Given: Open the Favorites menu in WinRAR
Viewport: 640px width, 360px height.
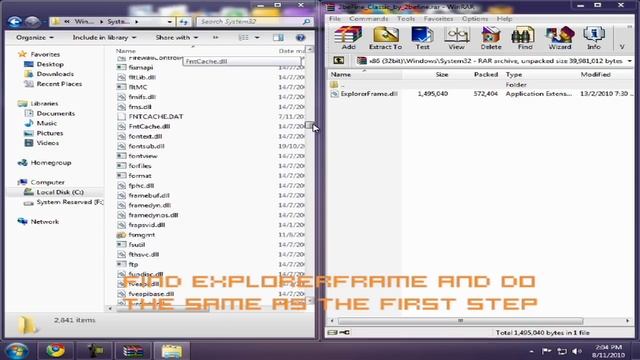Looking at the screenshot, I should pos(438,19).
